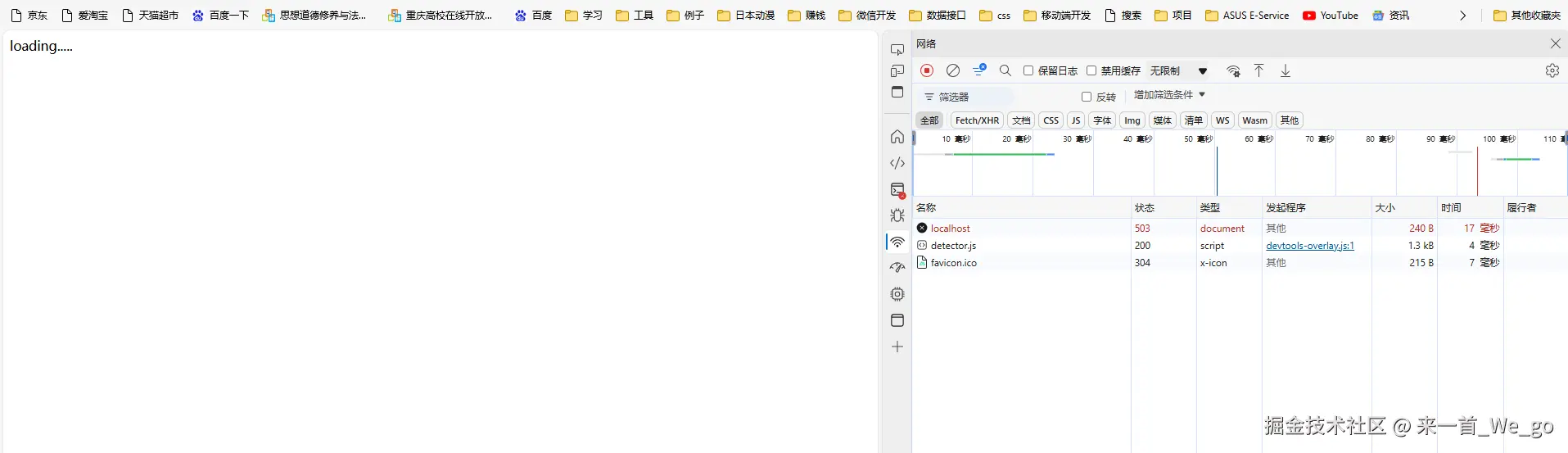Toggle quick view drawer icon

[x=897, y=92]
